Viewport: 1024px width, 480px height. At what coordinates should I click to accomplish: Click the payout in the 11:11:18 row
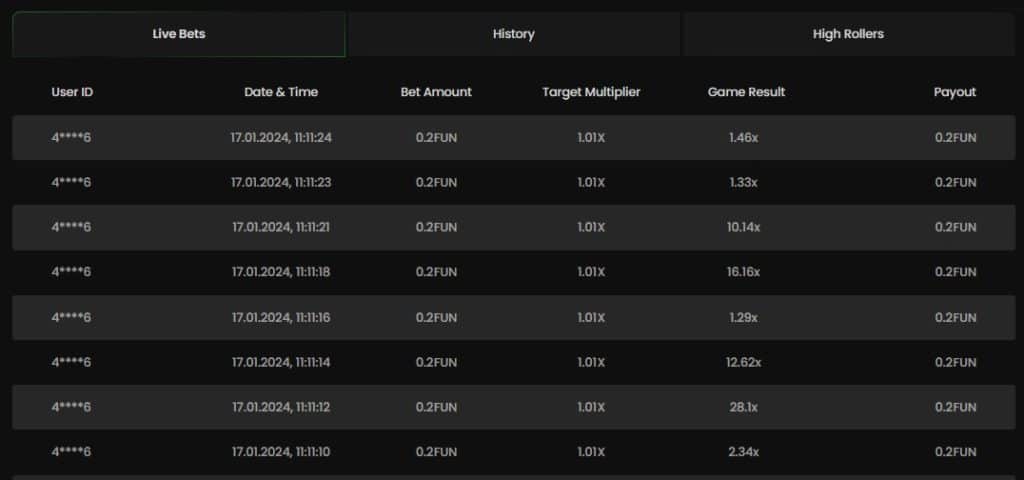[955, 272]
